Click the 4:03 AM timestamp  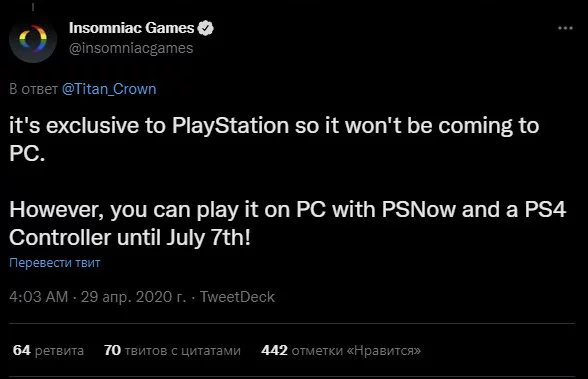39,297
